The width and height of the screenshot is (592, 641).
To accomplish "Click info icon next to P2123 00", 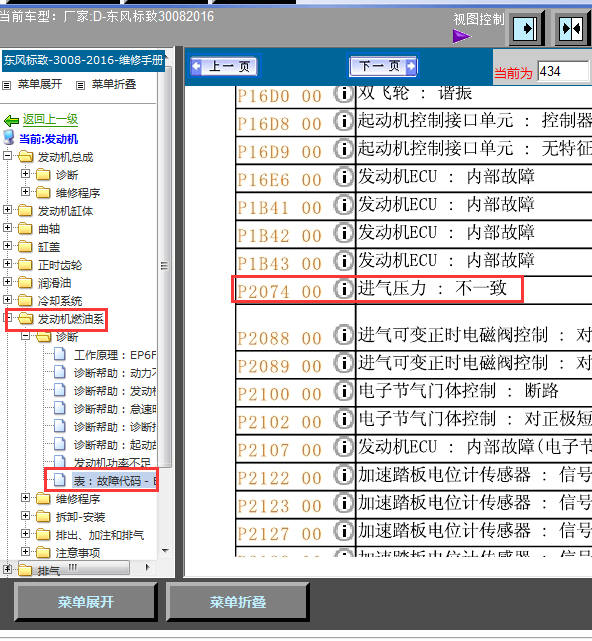I will (344, 503).
